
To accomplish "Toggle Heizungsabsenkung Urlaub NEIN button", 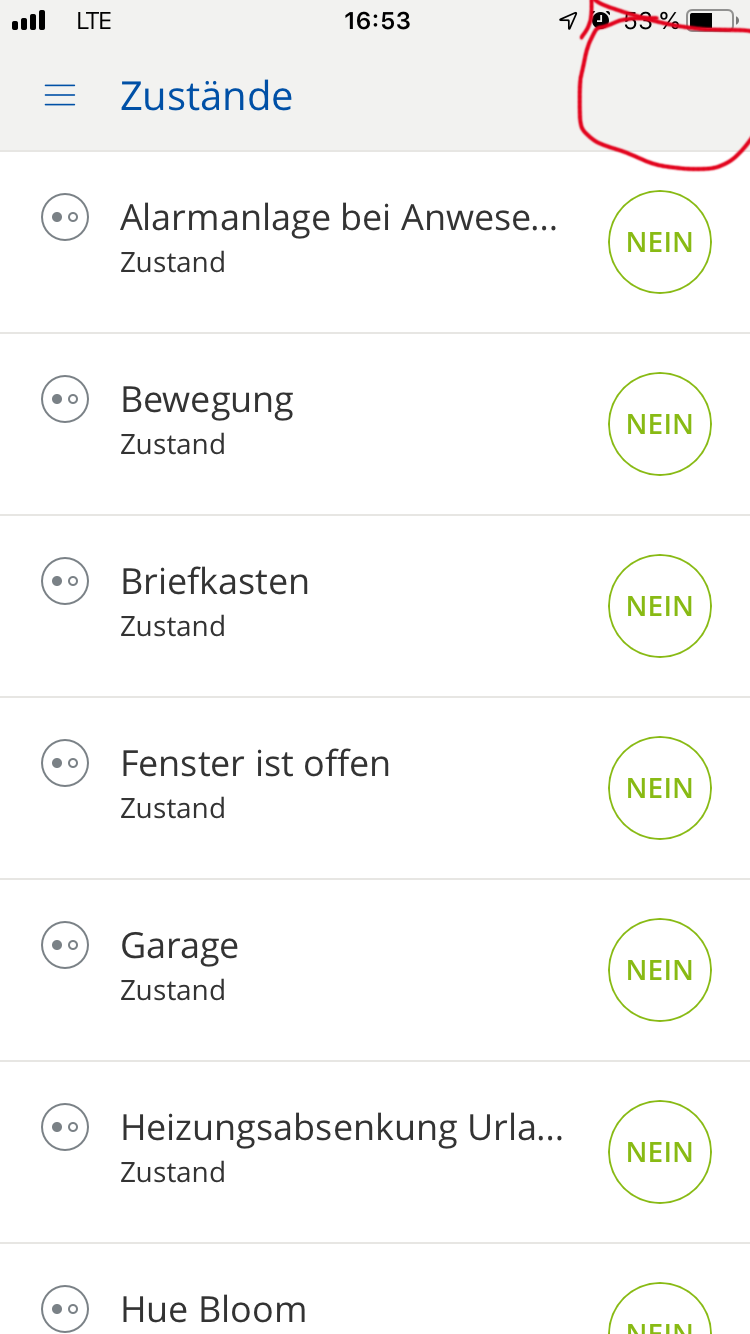I will 660,1152.
